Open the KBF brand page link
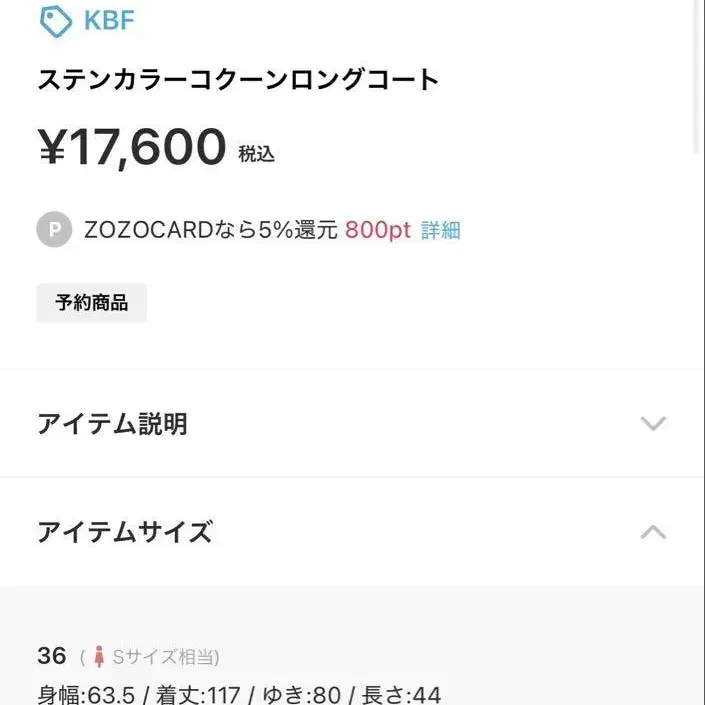This screenshot has height=705, width=705. 110,20
